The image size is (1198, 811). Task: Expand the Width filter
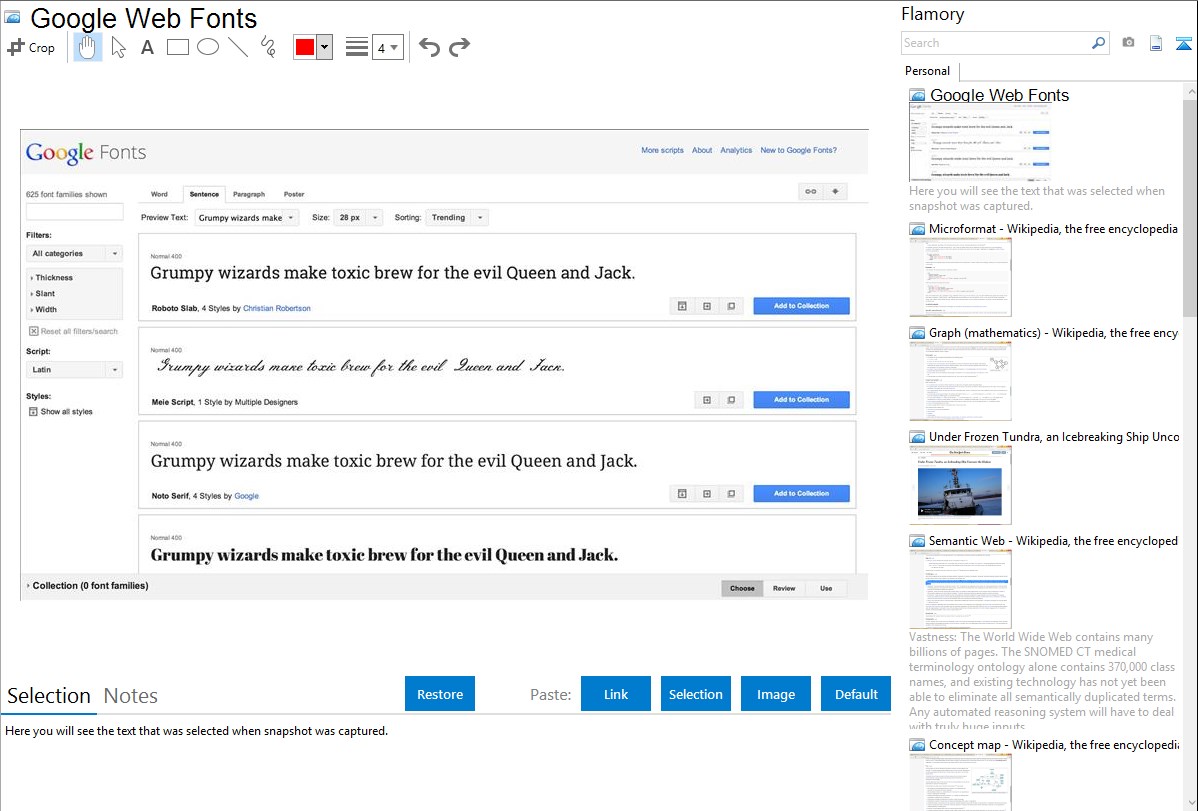tap(44, 310)
